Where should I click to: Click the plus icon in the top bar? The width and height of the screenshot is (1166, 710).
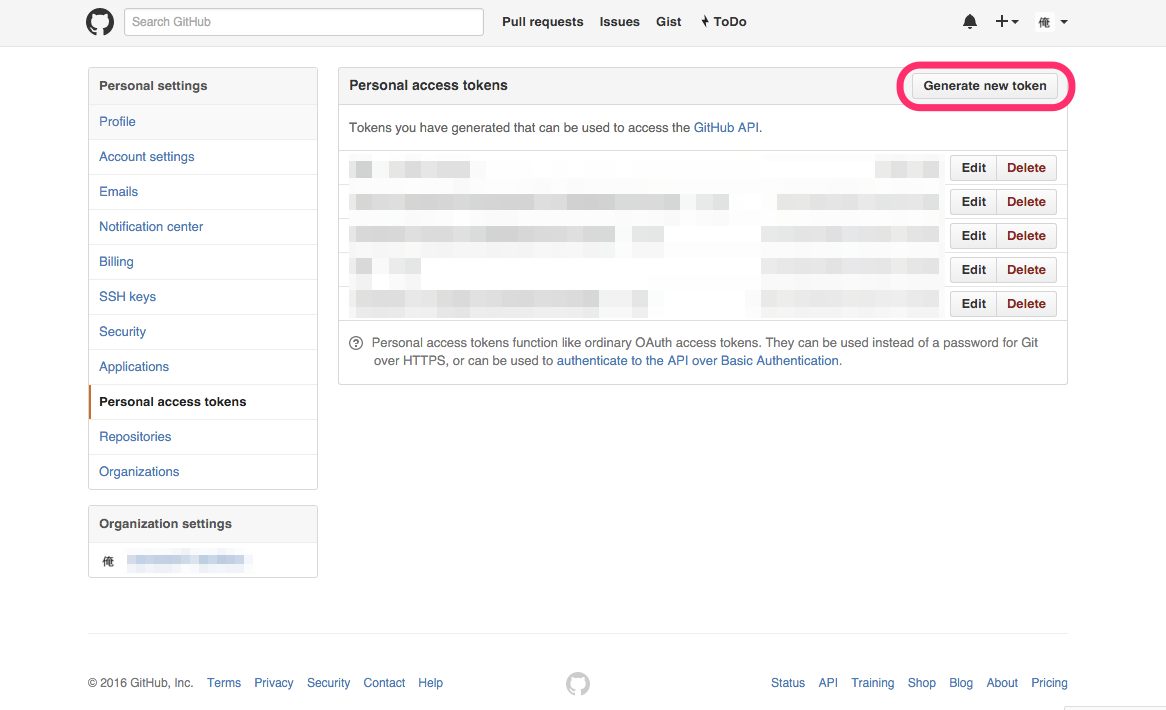pos(1002,21)
